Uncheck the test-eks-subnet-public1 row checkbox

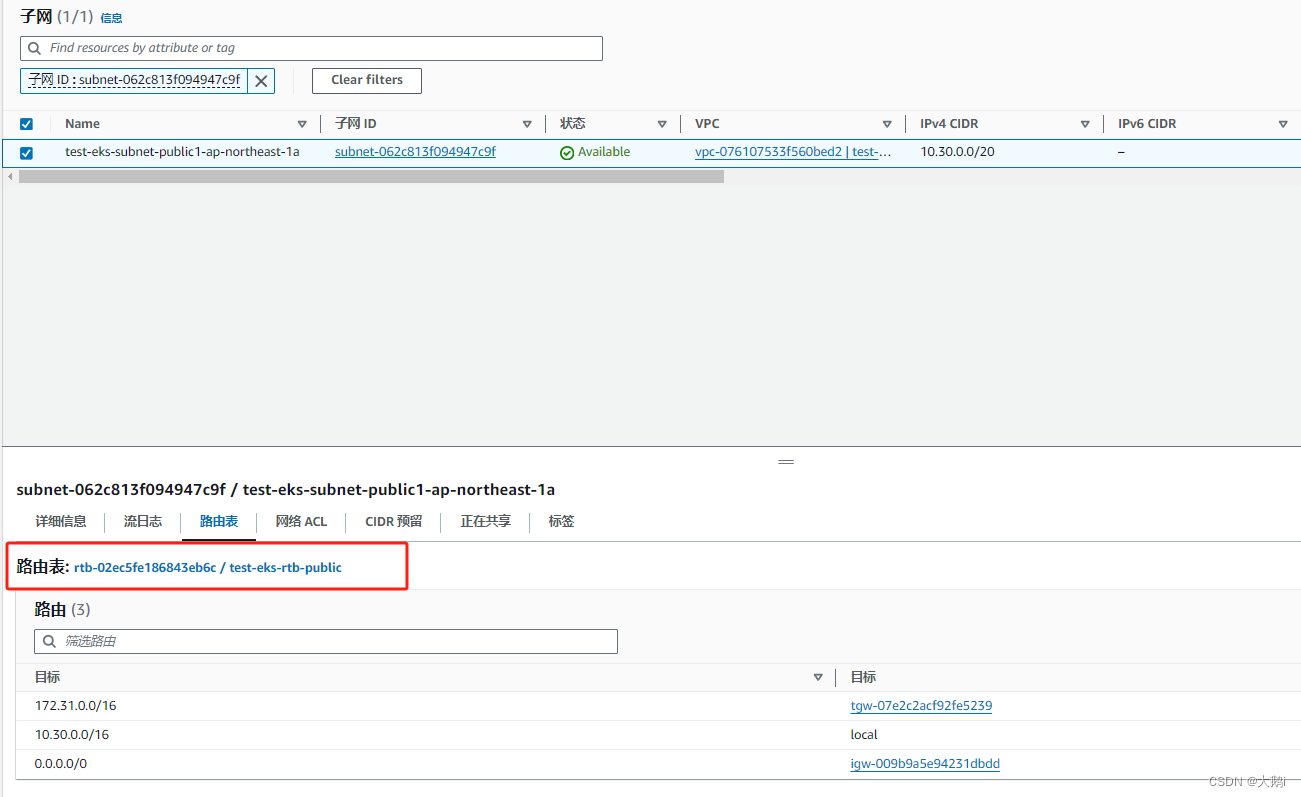coord(27,153)
